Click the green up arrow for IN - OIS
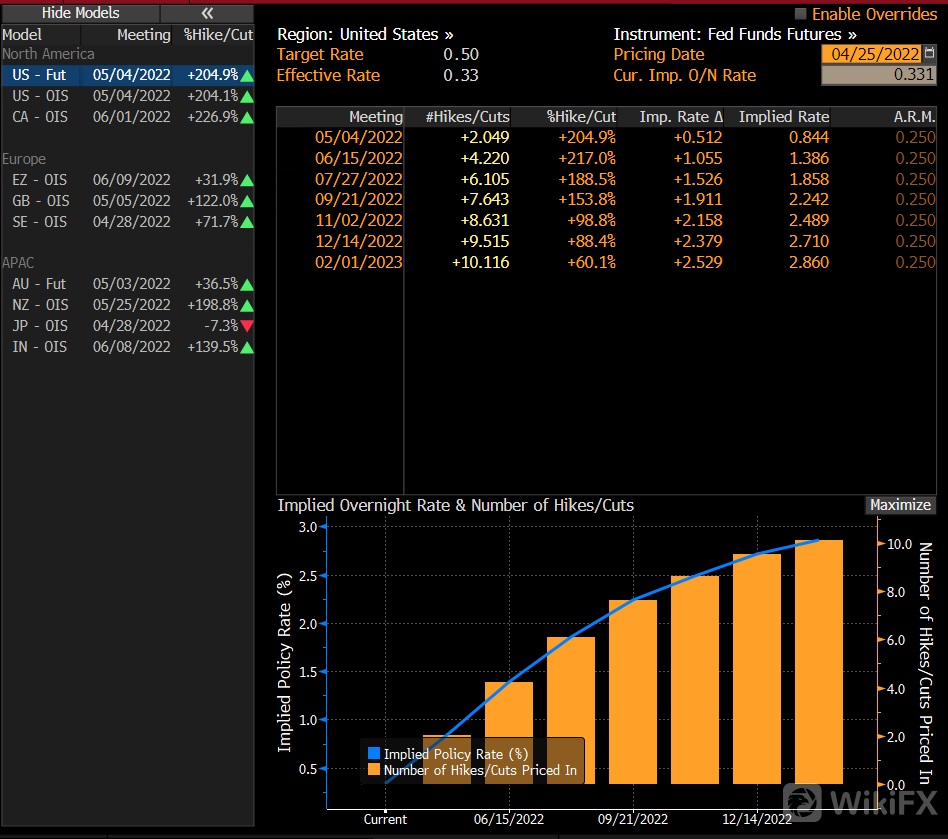 pos(247,347)
